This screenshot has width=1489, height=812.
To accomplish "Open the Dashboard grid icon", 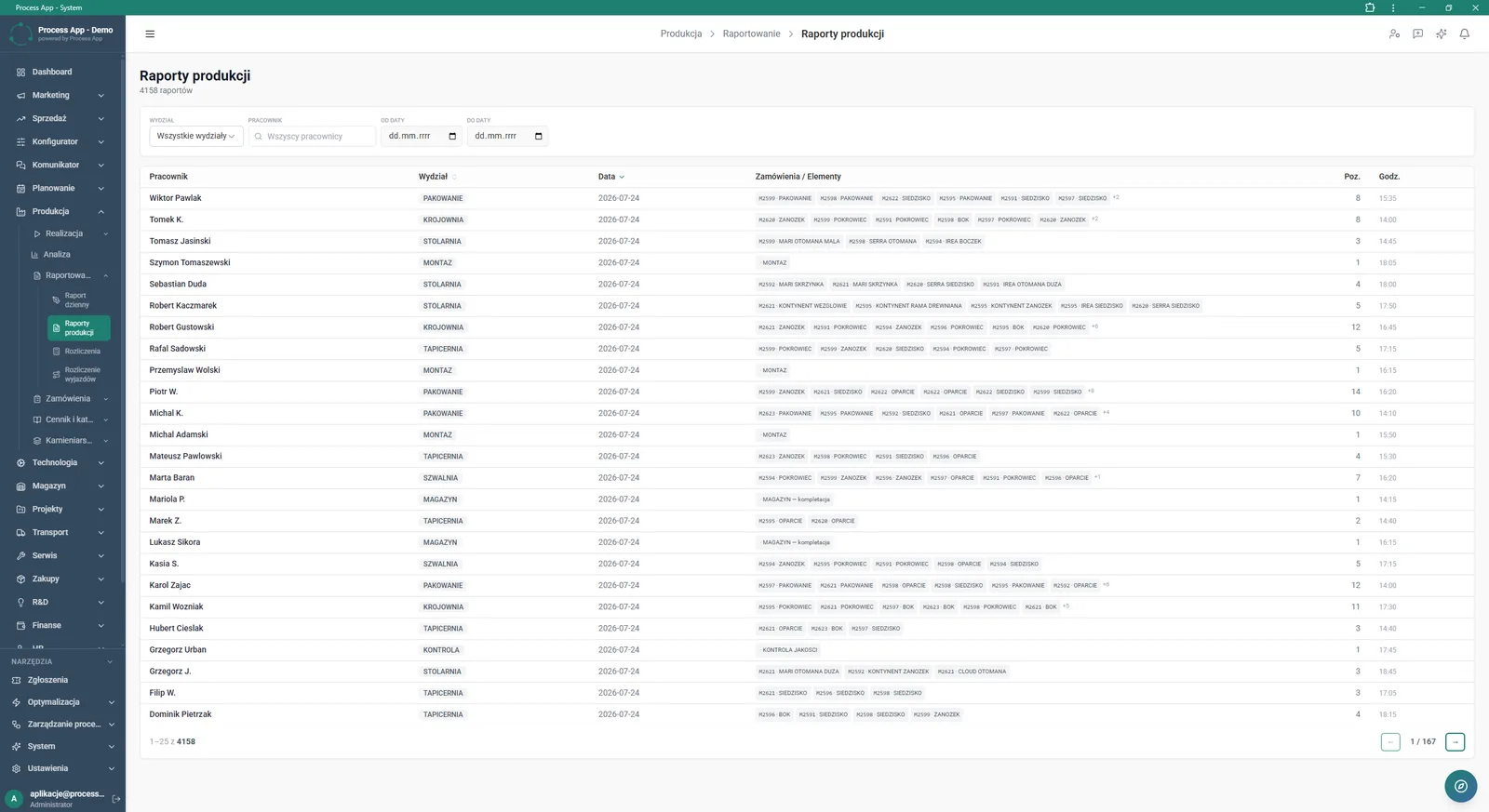I will click(20, 72).
